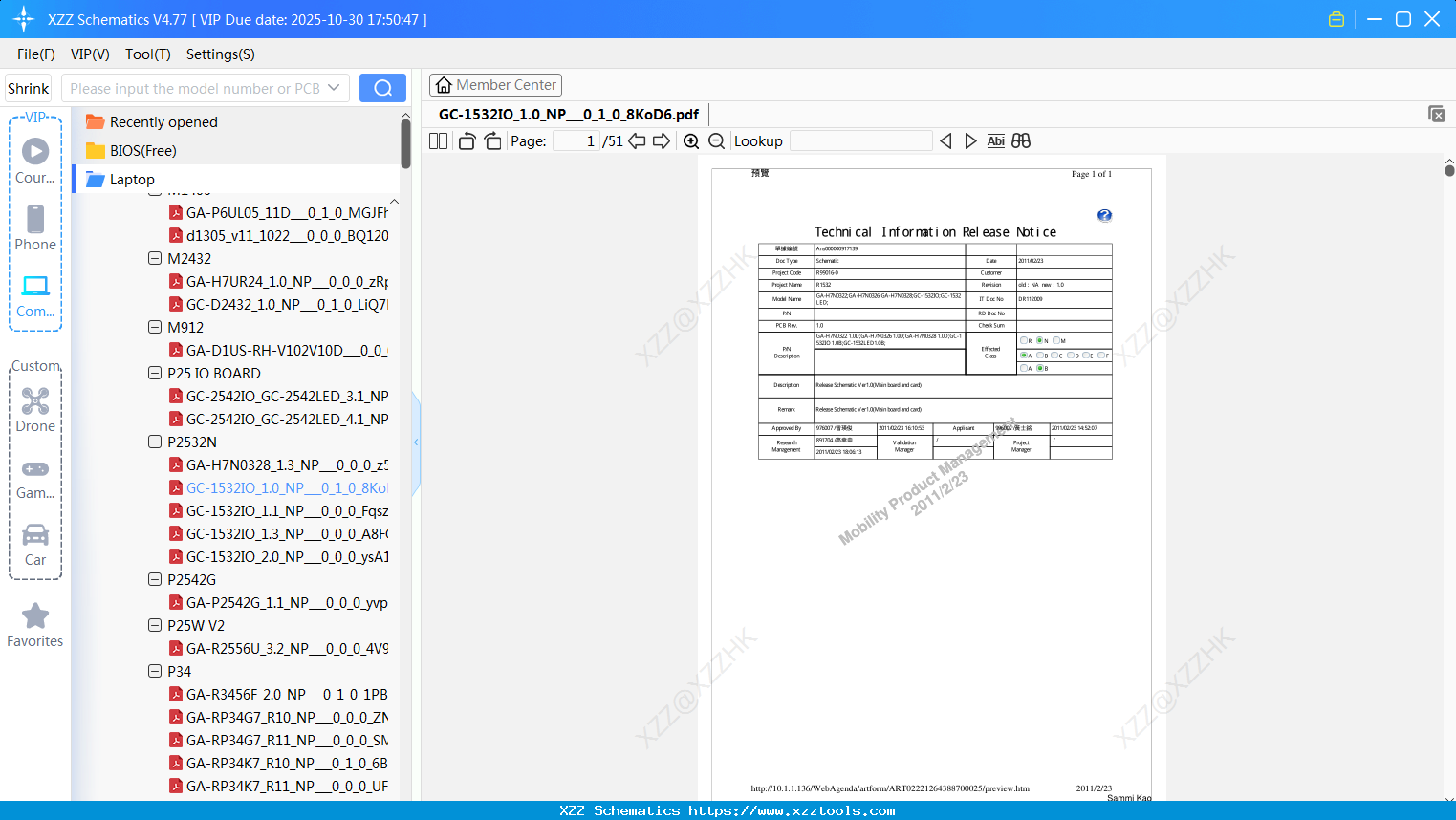Open d1305_v11_1022 schematic file
The image size is (1456, 820).
278,235
